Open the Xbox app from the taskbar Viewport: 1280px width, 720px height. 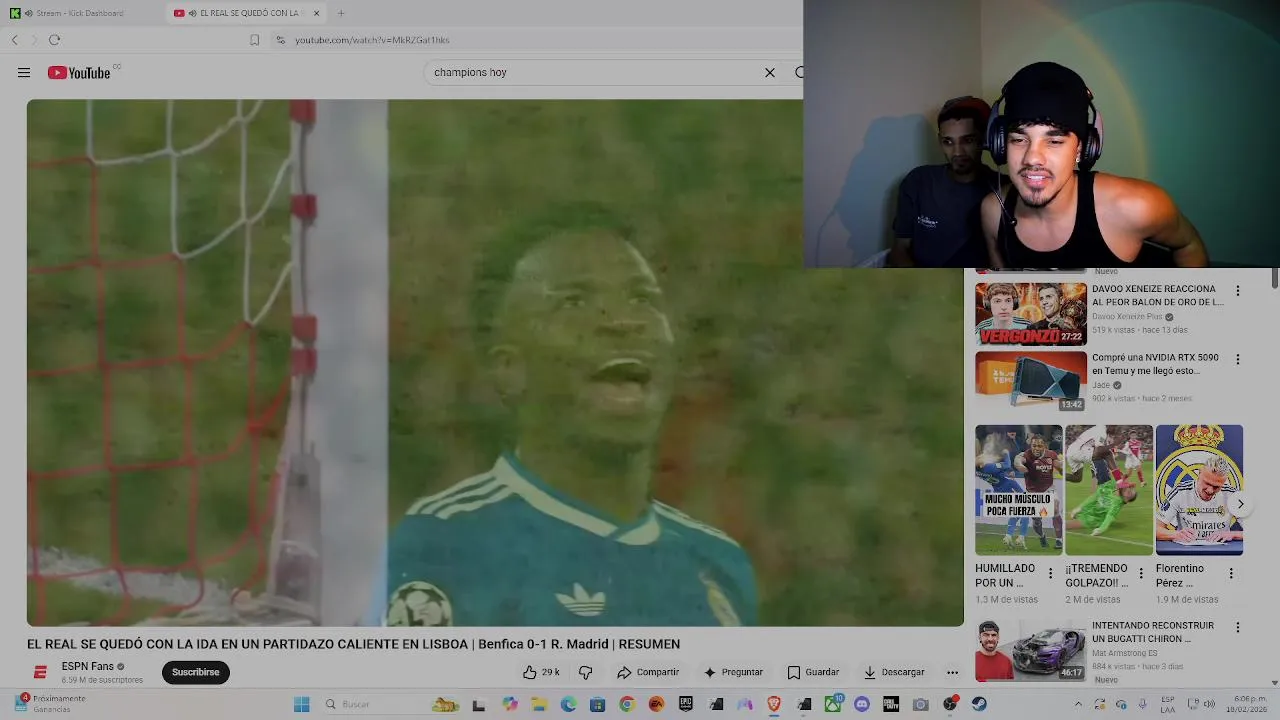[x=833, y=704]
